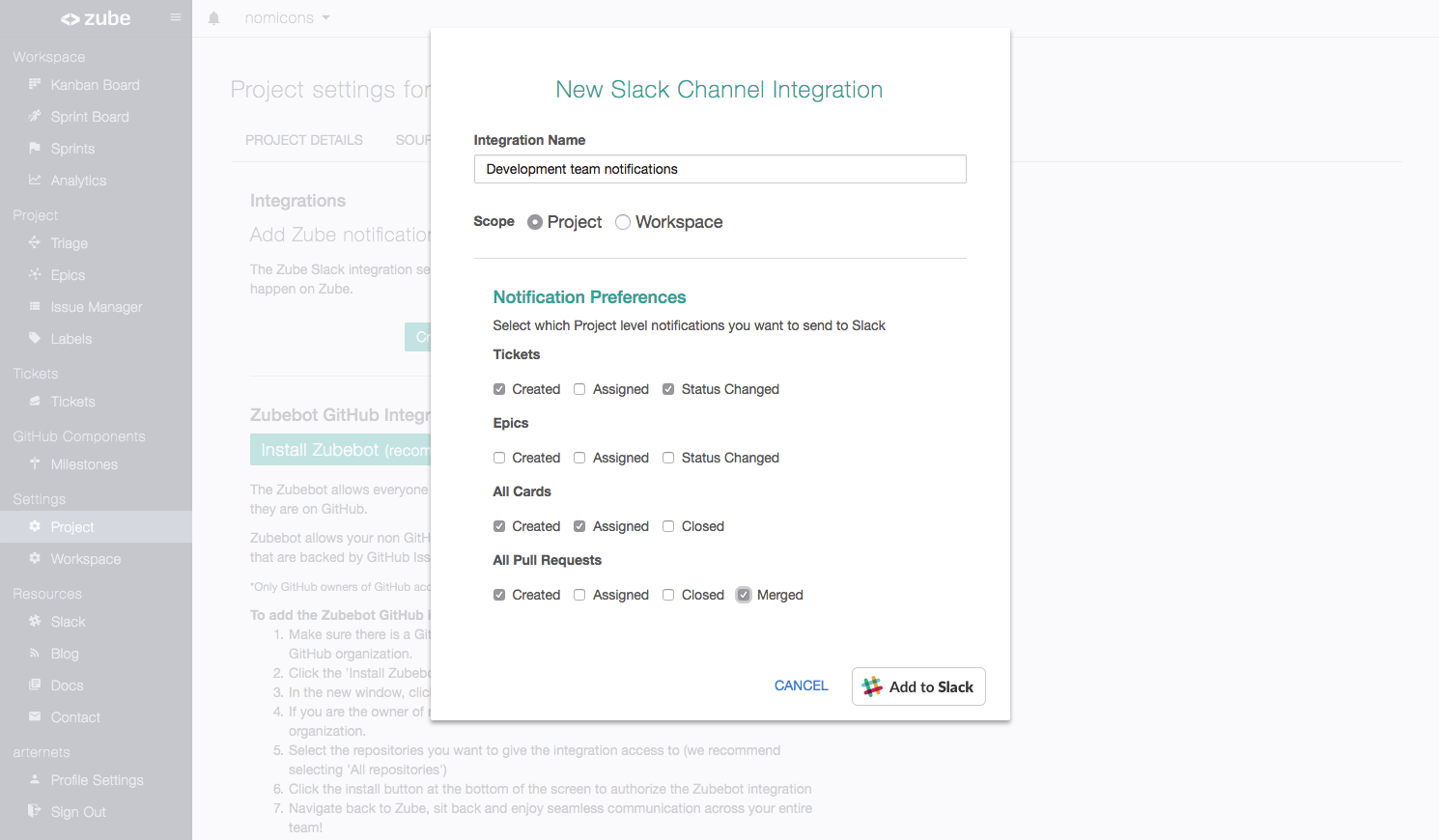Click the Docs icon in sidebar
Screen dimensions: 1439x840
[35, 685]
